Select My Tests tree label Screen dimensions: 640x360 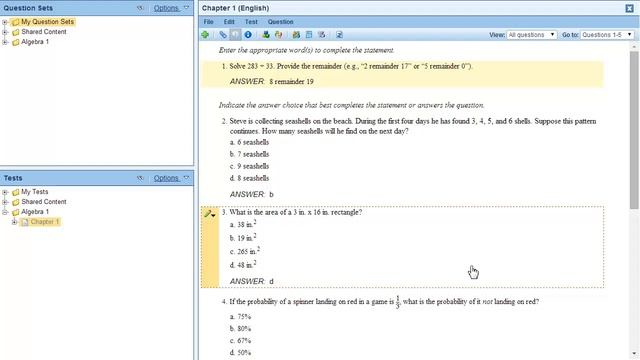[x=34, y=192]
